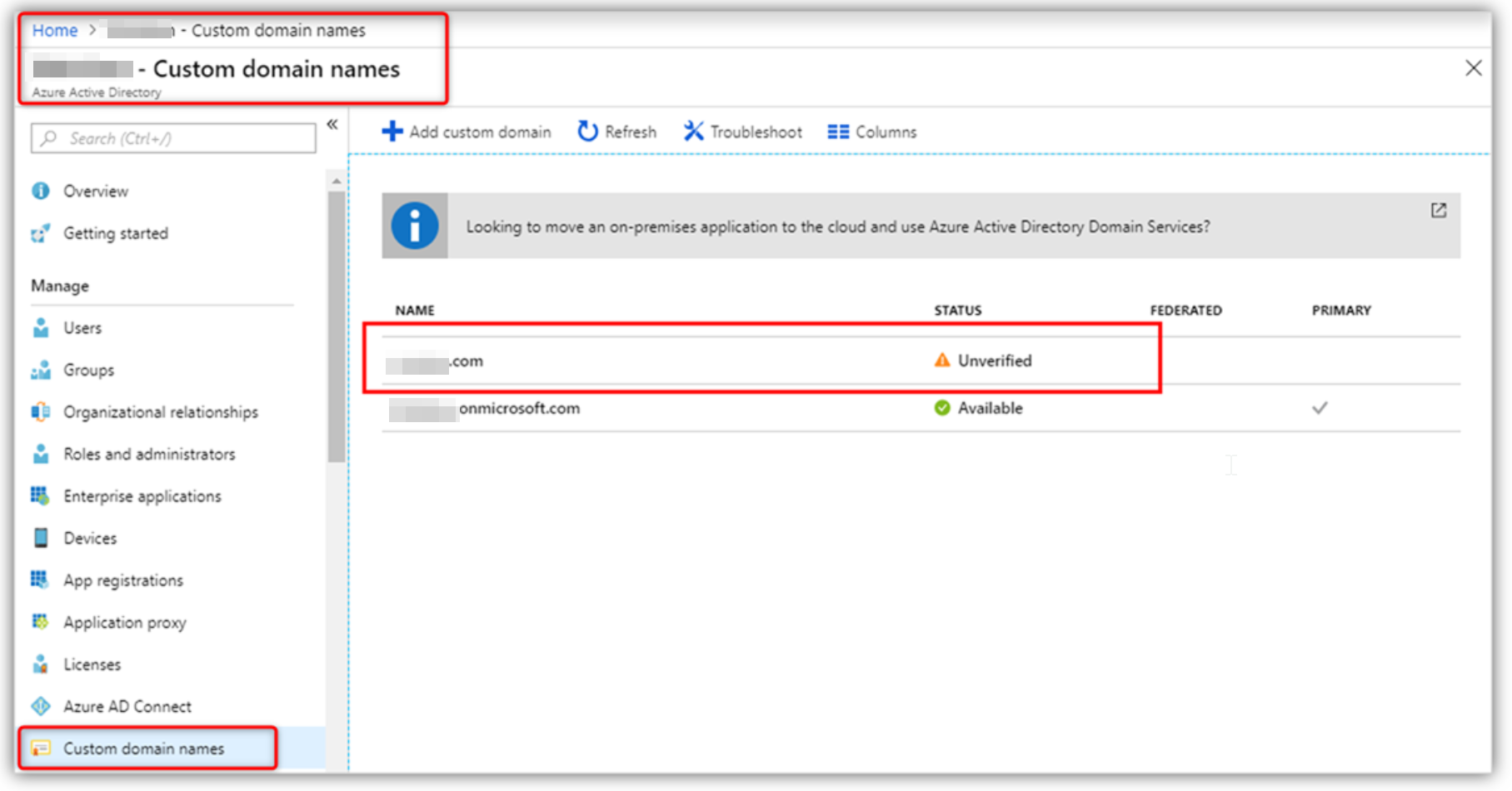Click the Azure AD Connect diamond icon
This screenshot has height=791, width=1512.
click(41, 706)
